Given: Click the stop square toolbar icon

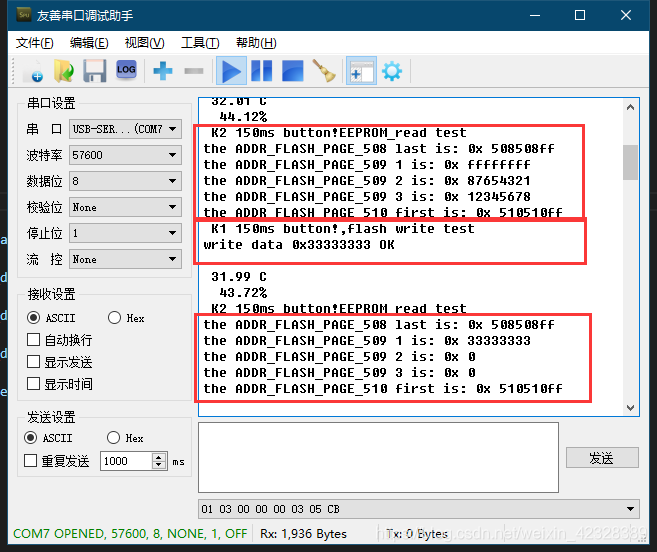Looking at the screenshot, I should [x=292, y=71].
